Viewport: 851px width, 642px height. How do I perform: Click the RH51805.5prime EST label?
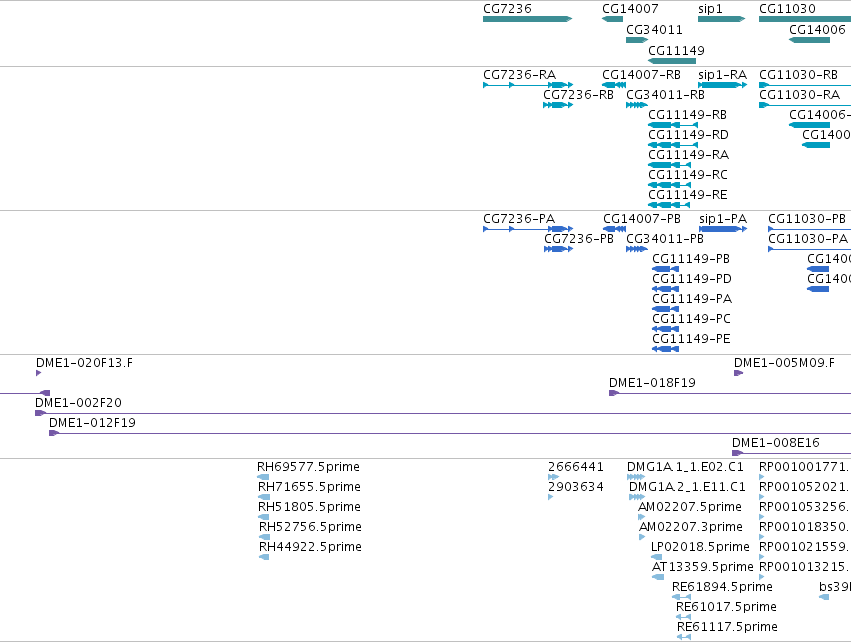[309, 507]
